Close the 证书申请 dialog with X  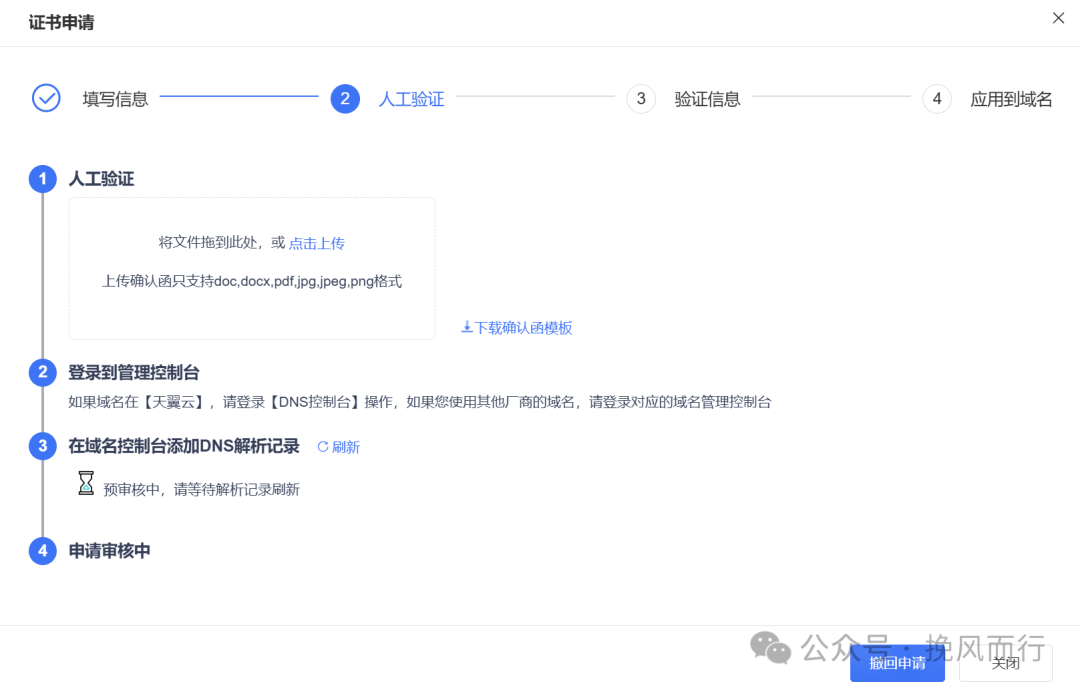(1058, 18)
